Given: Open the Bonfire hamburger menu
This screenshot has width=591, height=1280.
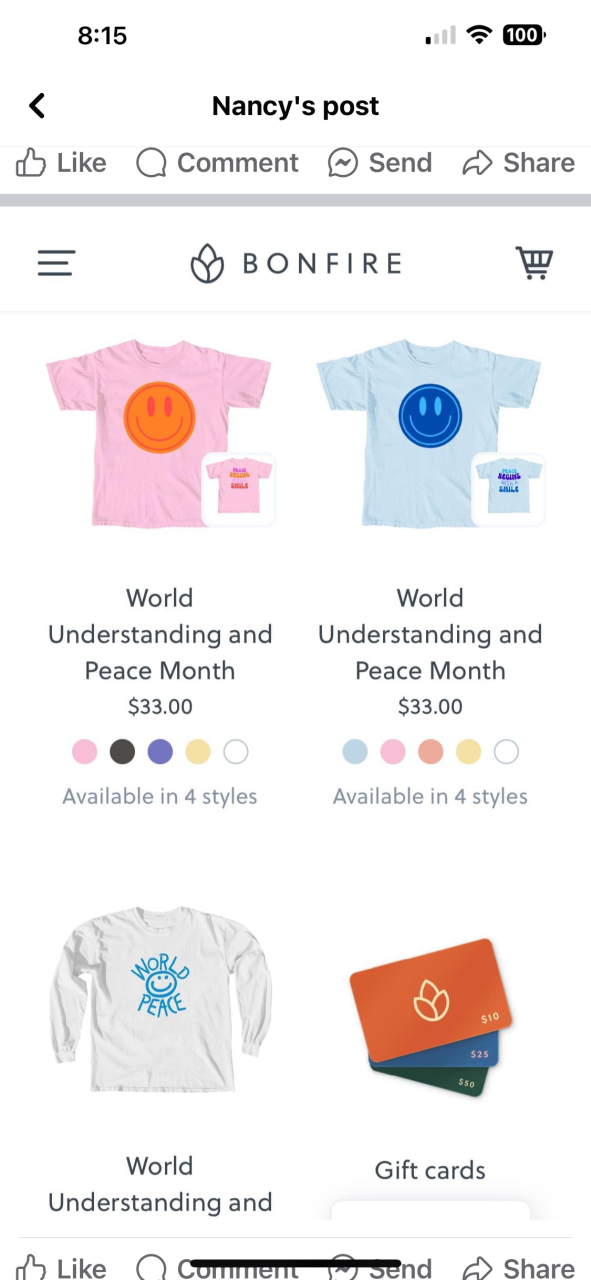Looking at the screenshot, I should tap(56, 263).
